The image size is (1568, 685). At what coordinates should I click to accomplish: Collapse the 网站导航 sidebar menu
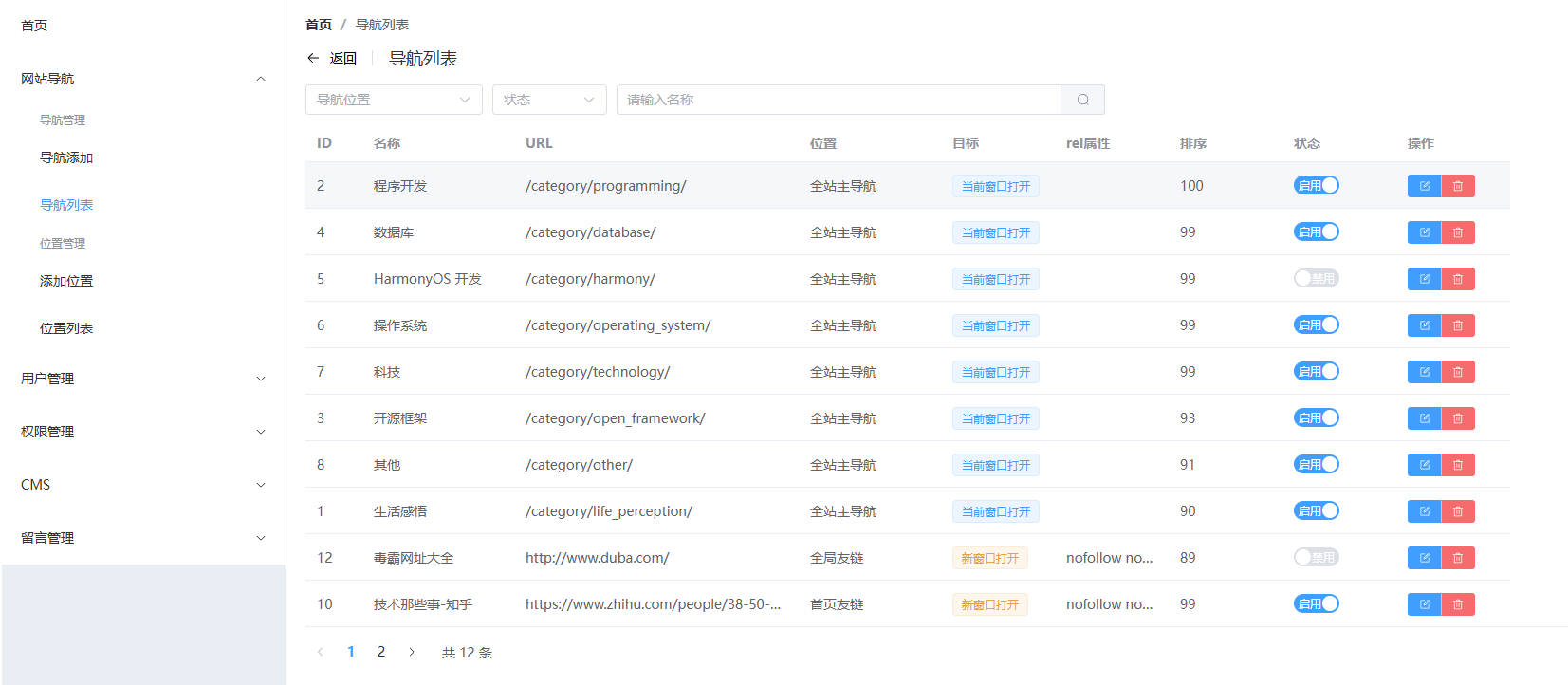pos(142,79)
